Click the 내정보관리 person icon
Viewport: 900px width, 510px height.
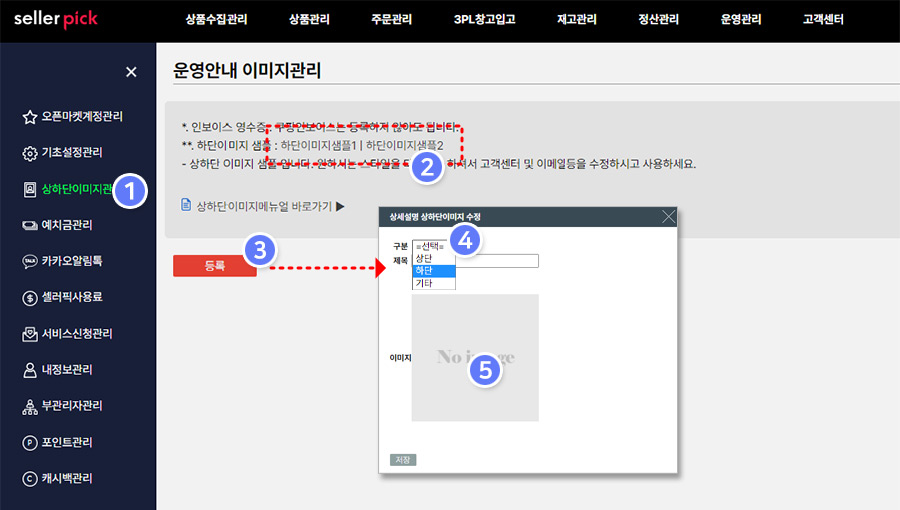[x=30, y=370]
